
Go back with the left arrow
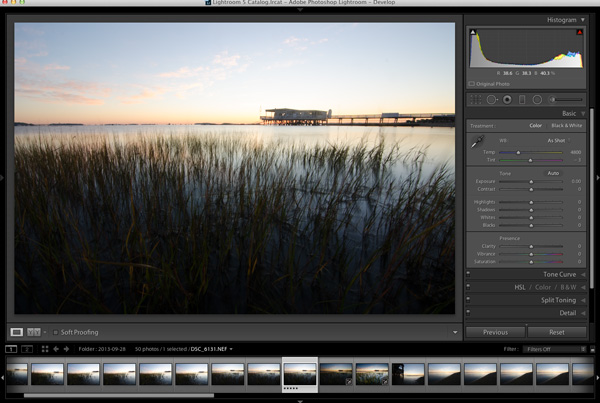pyautogui.click(x=56, y=349)
